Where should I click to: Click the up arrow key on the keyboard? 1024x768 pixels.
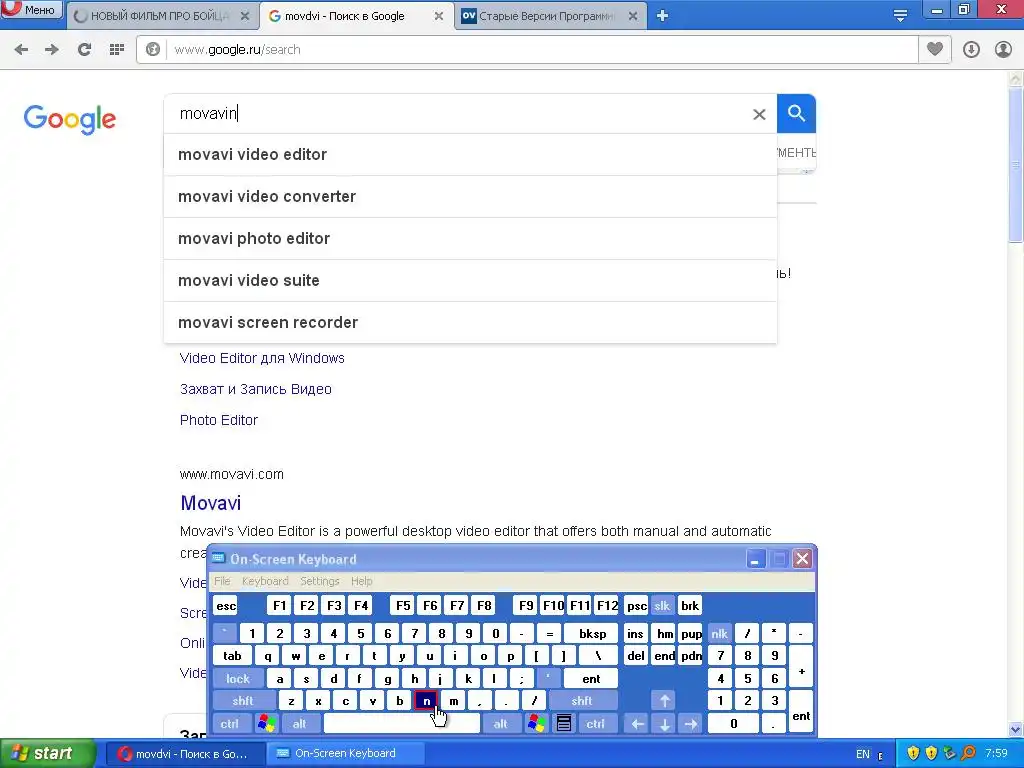click(x=664, y=701)
